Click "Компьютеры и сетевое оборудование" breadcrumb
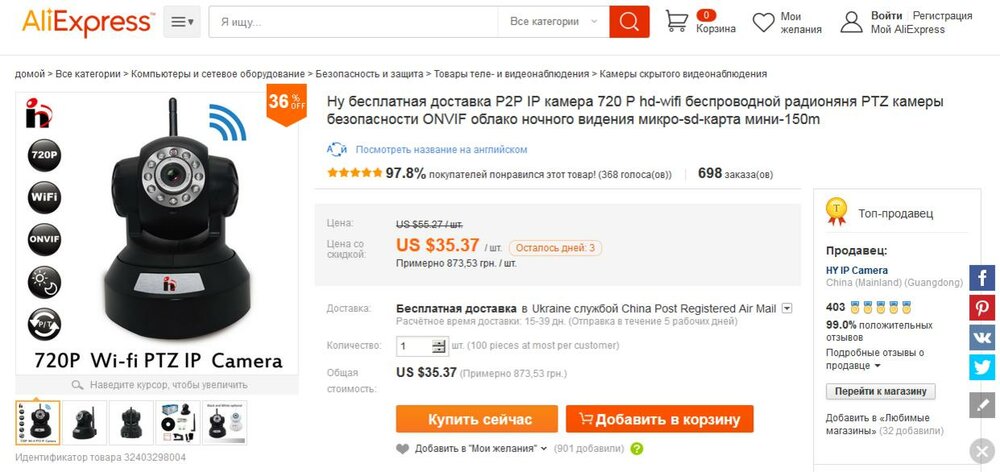Image resolution: width=1000 pixels, height=472 pixels. tap(217, 74)
